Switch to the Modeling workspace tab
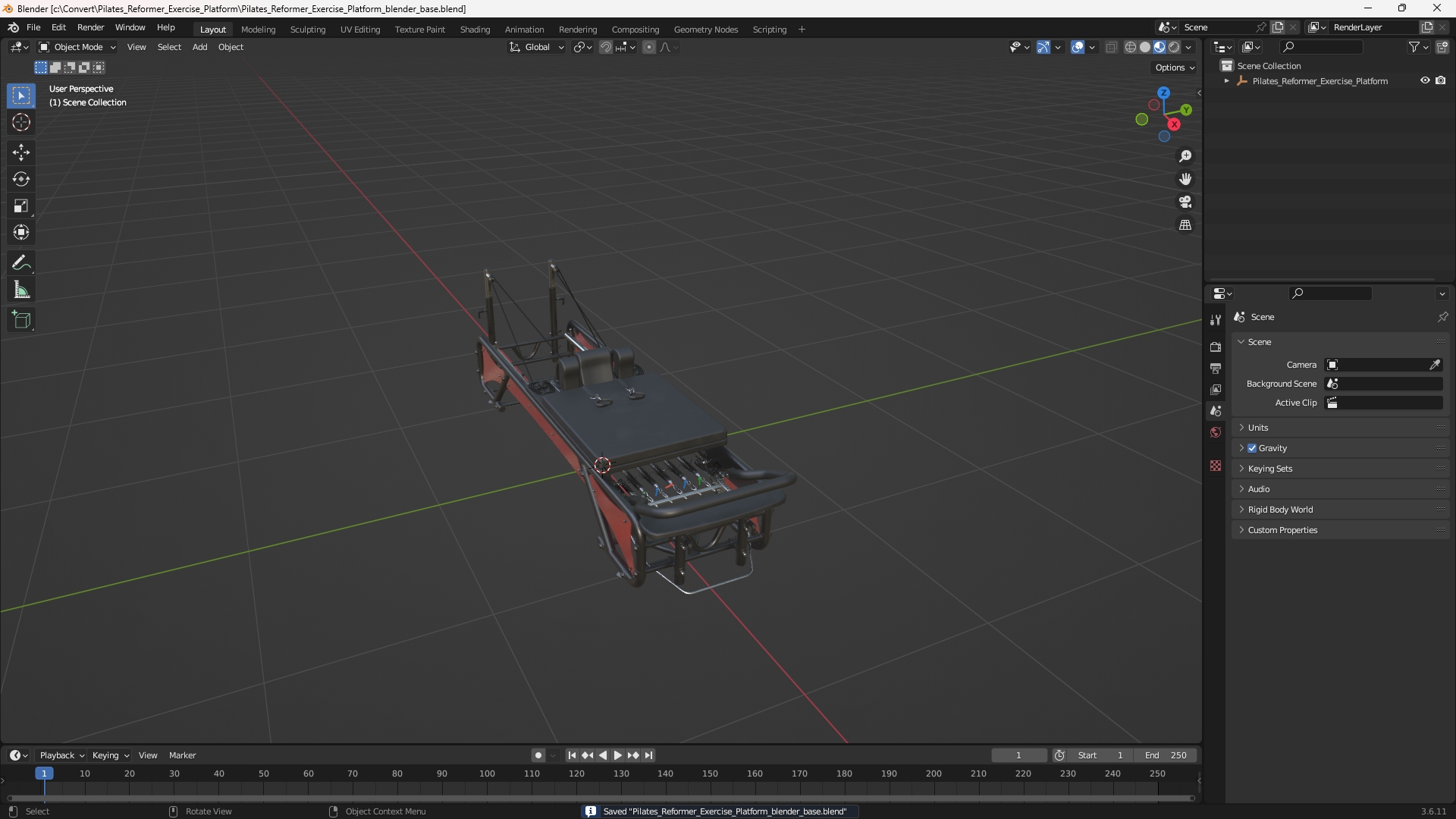The height and width of the screenshot is (819, 1456). (258, 30)
